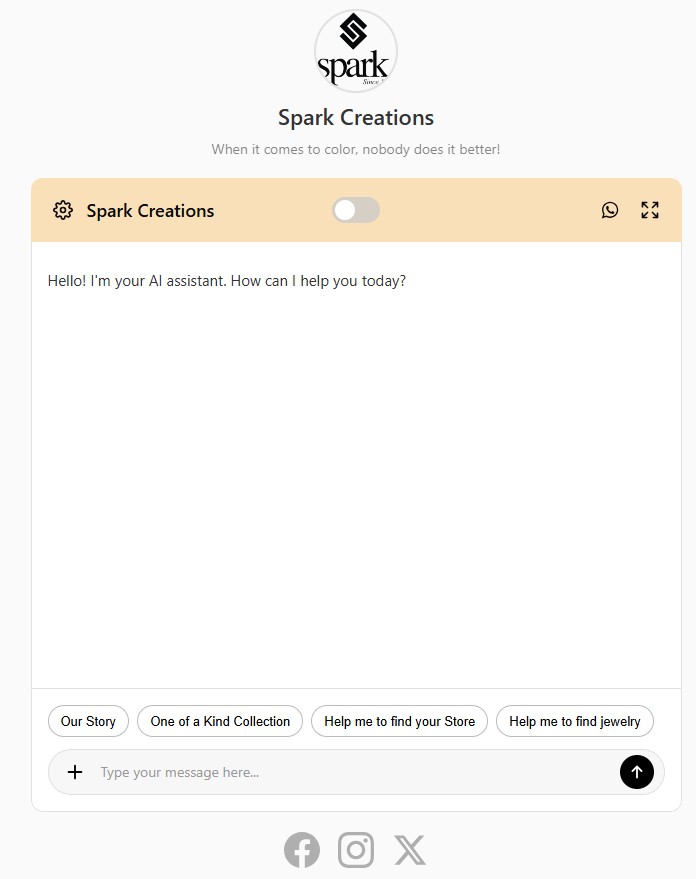
Task: Open the X (Twitter) social link
Action: tap(410, 850)
